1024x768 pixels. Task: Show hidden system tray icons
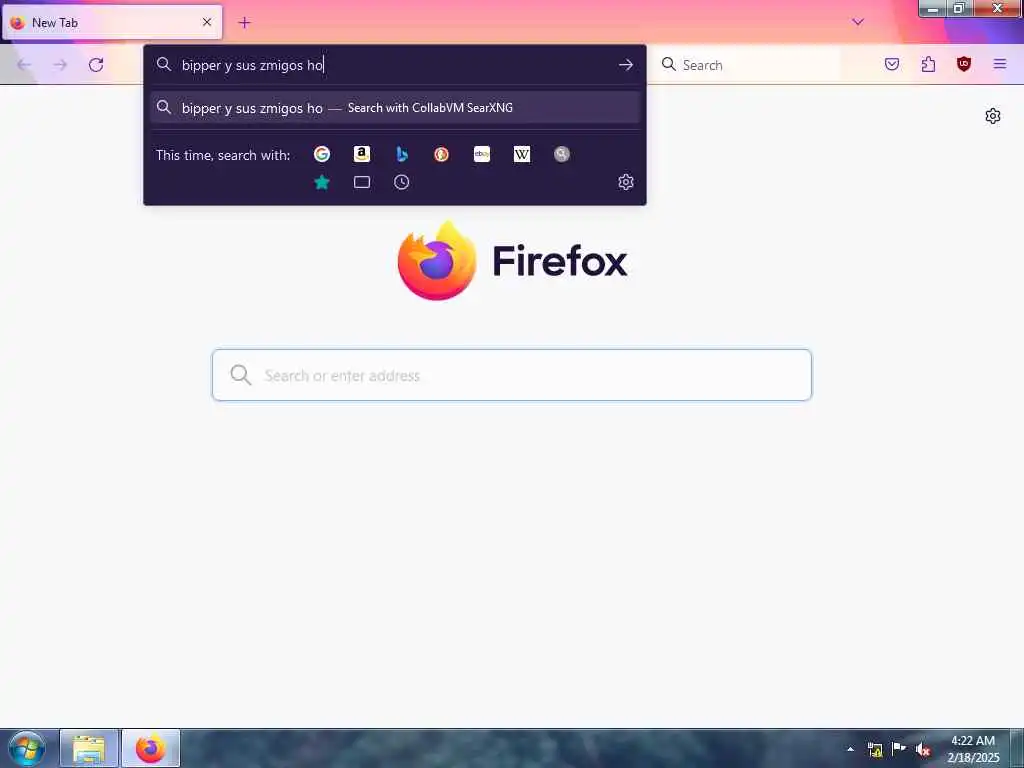[850, 749]
